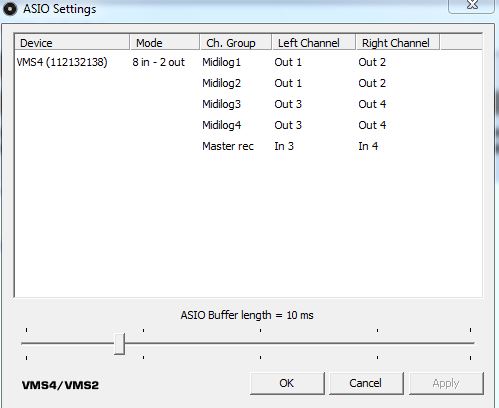Open Midilog3 right channel Out 4 cell

372,104
